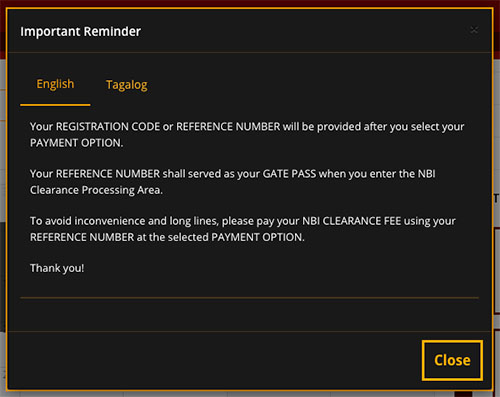This screenshot has height=397, width=500.
Task: Click the dark red page header behind the modal
Action: click(250, 3)
